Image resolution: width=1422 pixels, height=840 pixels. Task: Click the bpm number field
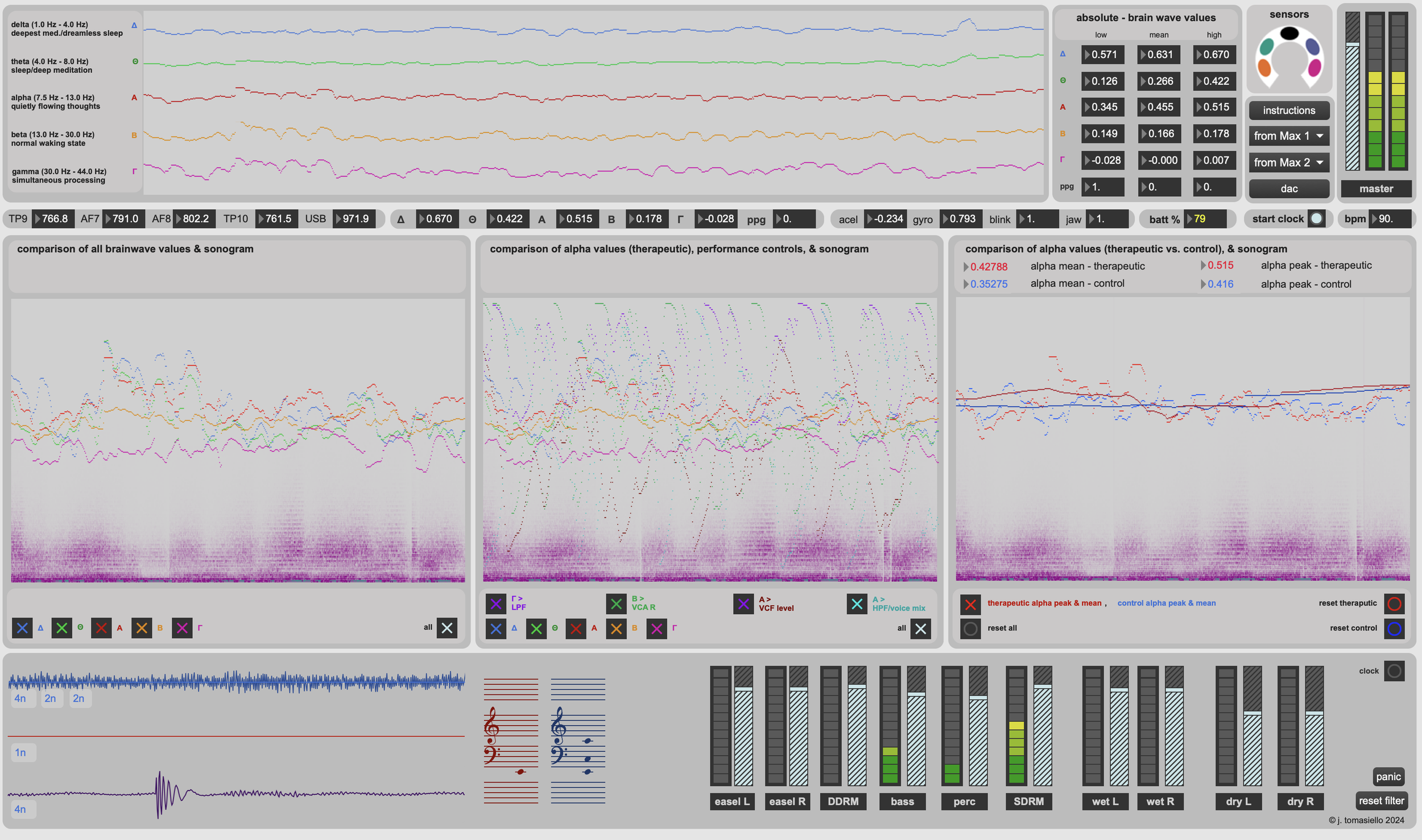click(x=1390, y=219)
